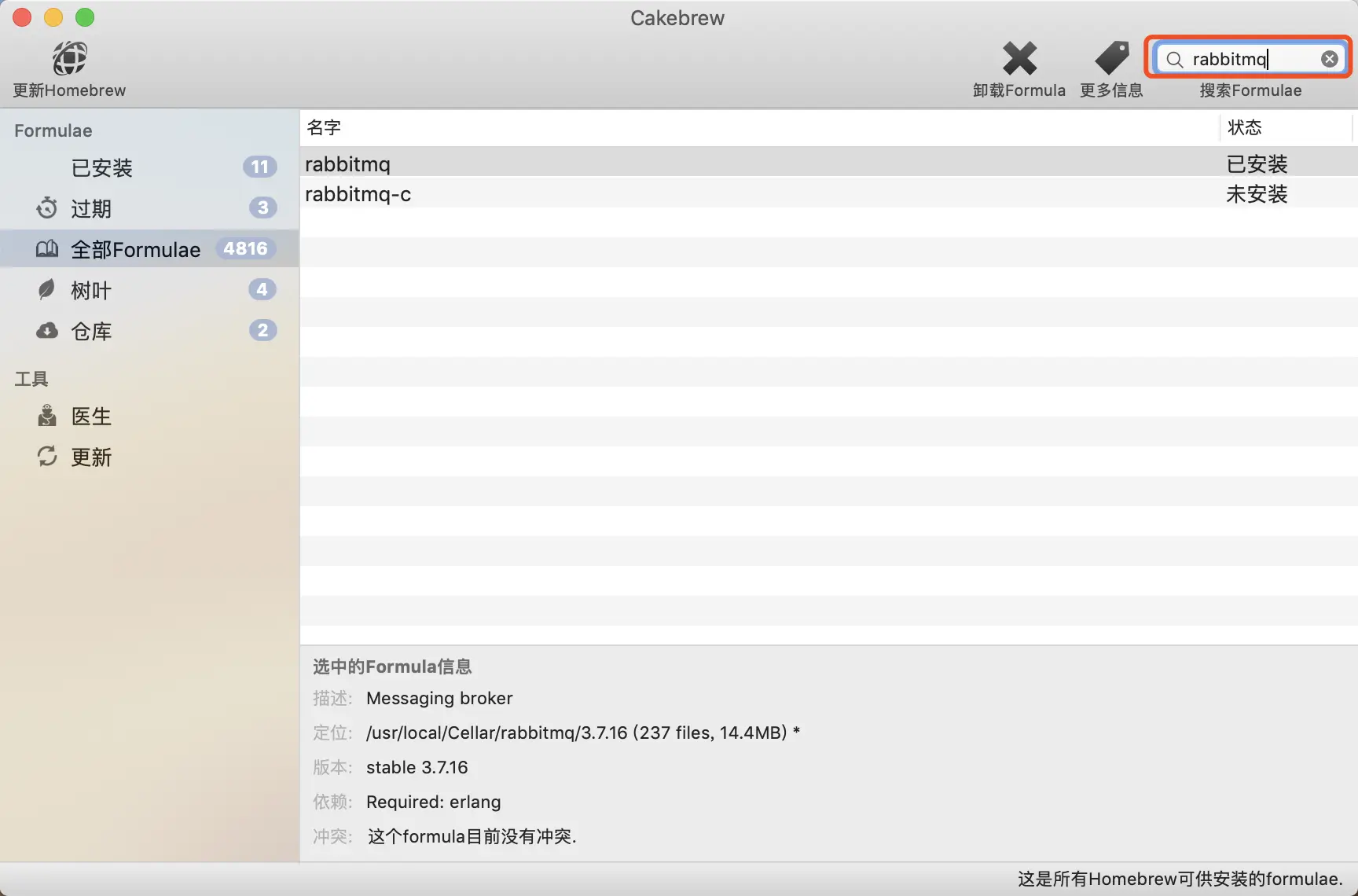
Task: Click the Messaging broker description text
Action: coord(439,698)
